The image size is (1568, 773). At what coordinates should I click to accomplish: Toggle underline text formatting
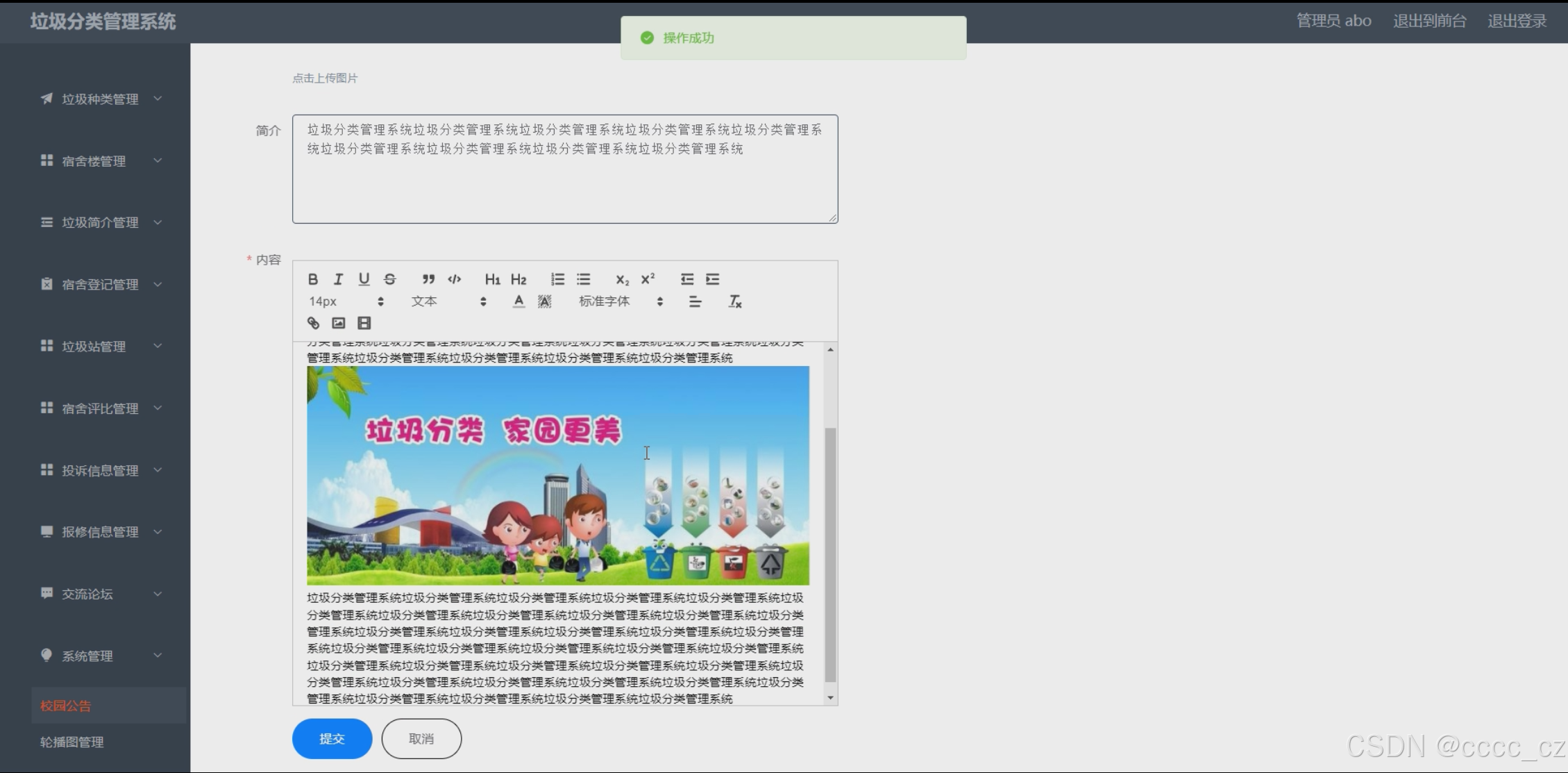click(364, 279)
